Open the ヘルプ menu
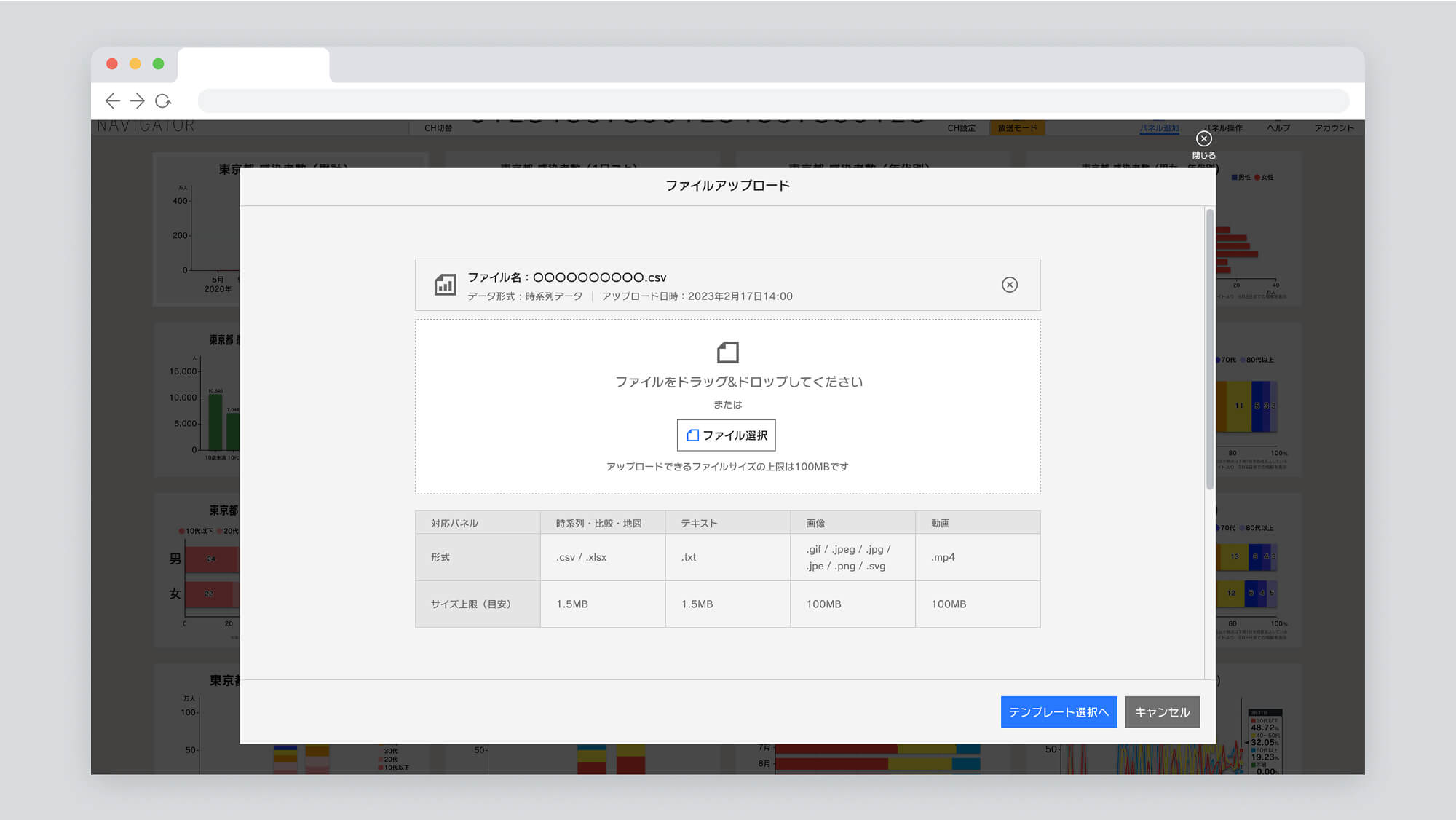Image resolution: width=1456 pixels, height=820 pixels. click(x=1278, y=128)
